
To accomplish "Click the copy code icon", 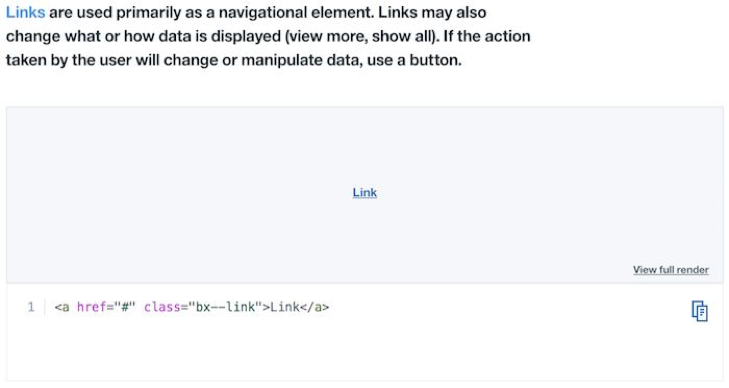I will click(700, 311).
